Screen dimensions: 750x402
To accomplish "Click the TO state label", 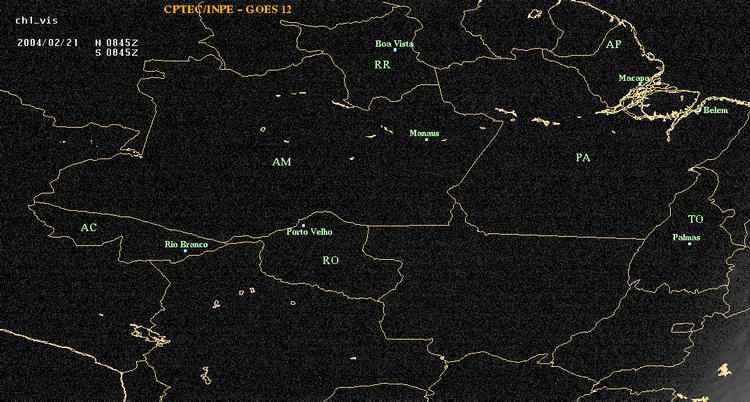I will click(x=695, y=219).
